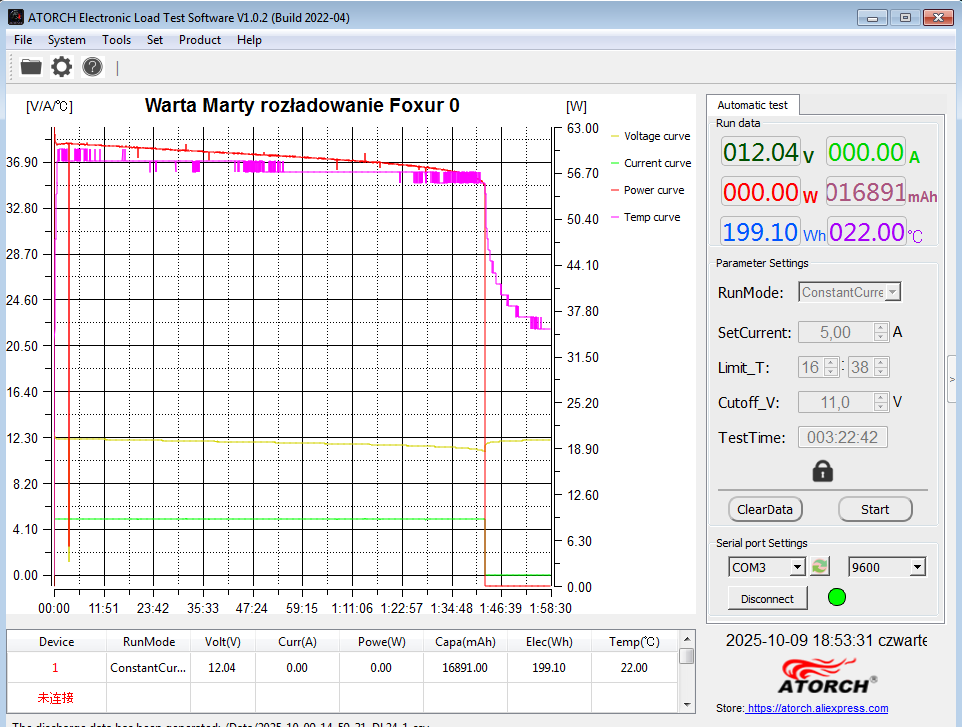The image size is (962, 727).
Task: Click the Device column header
Action: [x=56, y=642]
